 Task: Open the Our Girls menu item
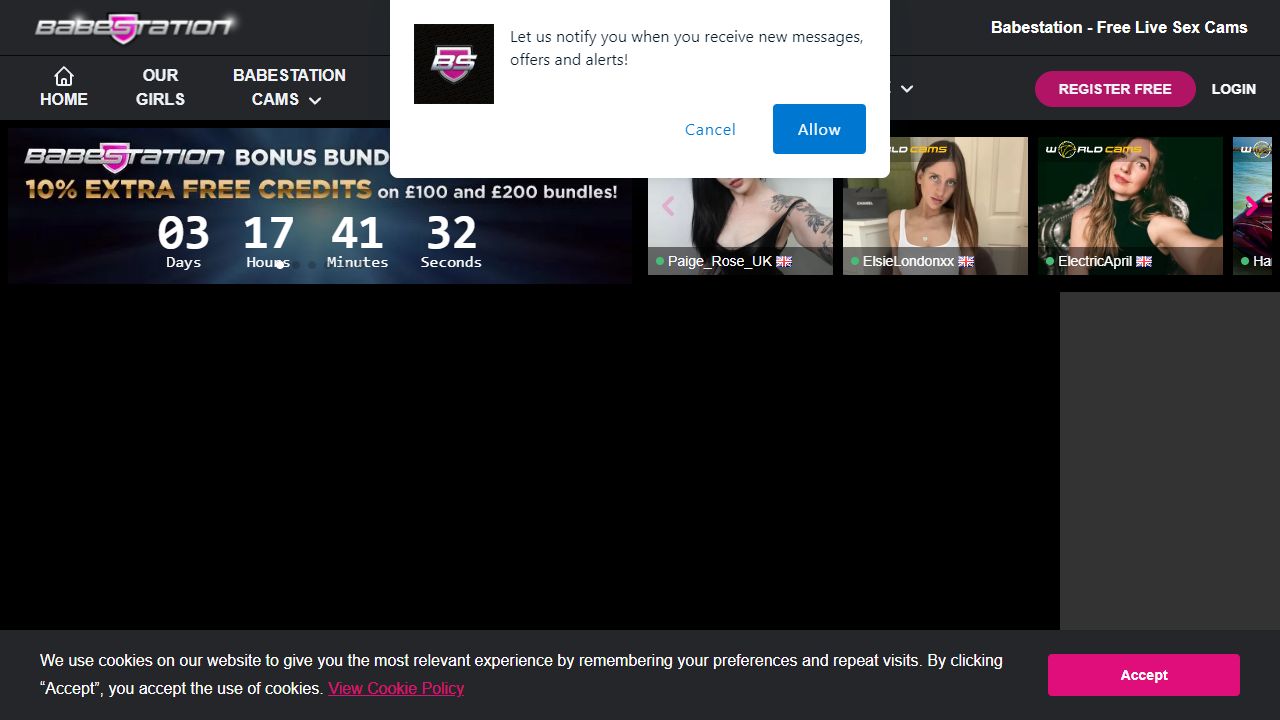[160, 87]
